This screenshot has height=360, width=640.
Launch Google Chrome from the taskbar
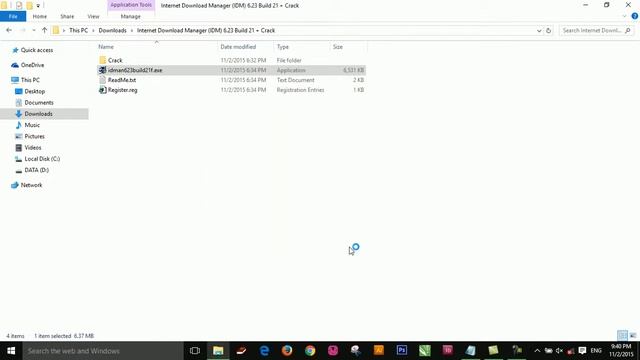click(x=310, y=351)
